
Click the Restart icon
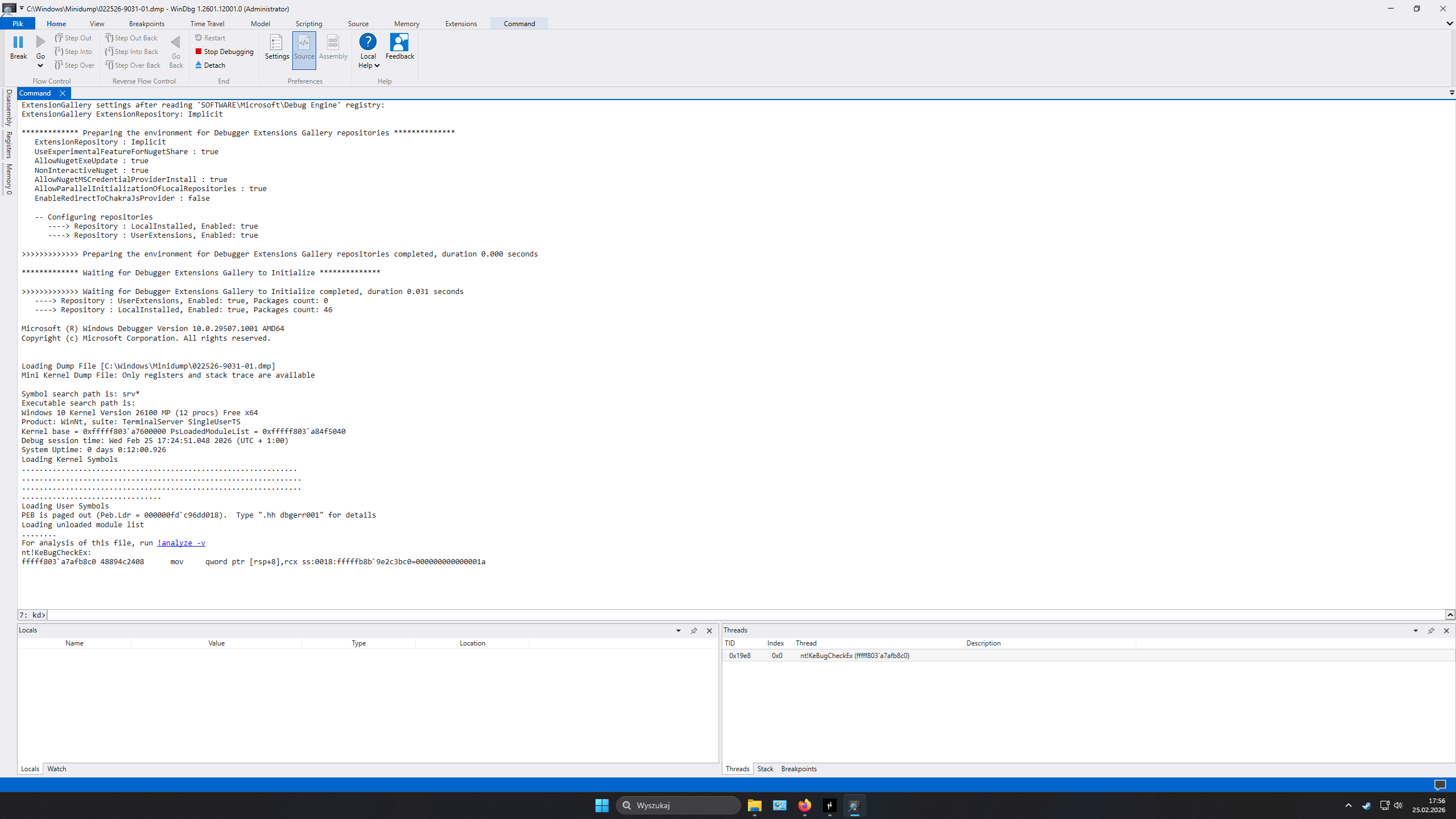pos(198,38)
